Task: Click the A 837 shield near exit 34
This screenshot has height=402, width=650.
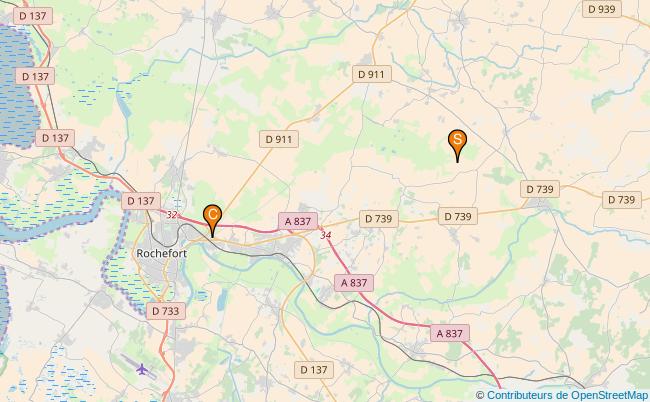Action: (298, 221)
